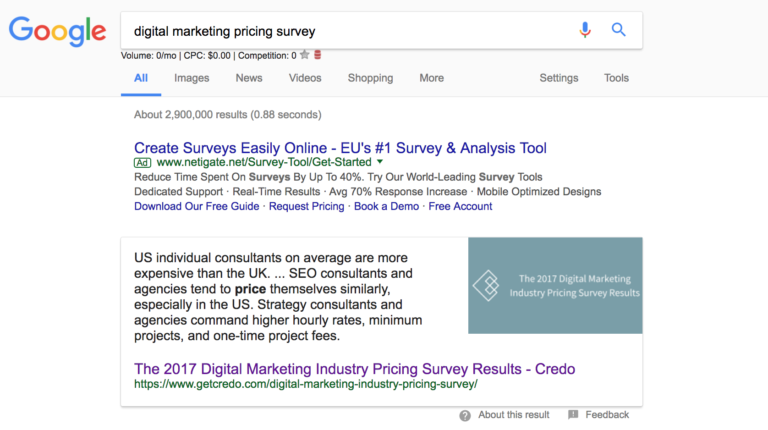Viewport: 768px width, 430px height.
Task: Open the Create Surveys Easily Online ad link
Action: click(340, 148)
